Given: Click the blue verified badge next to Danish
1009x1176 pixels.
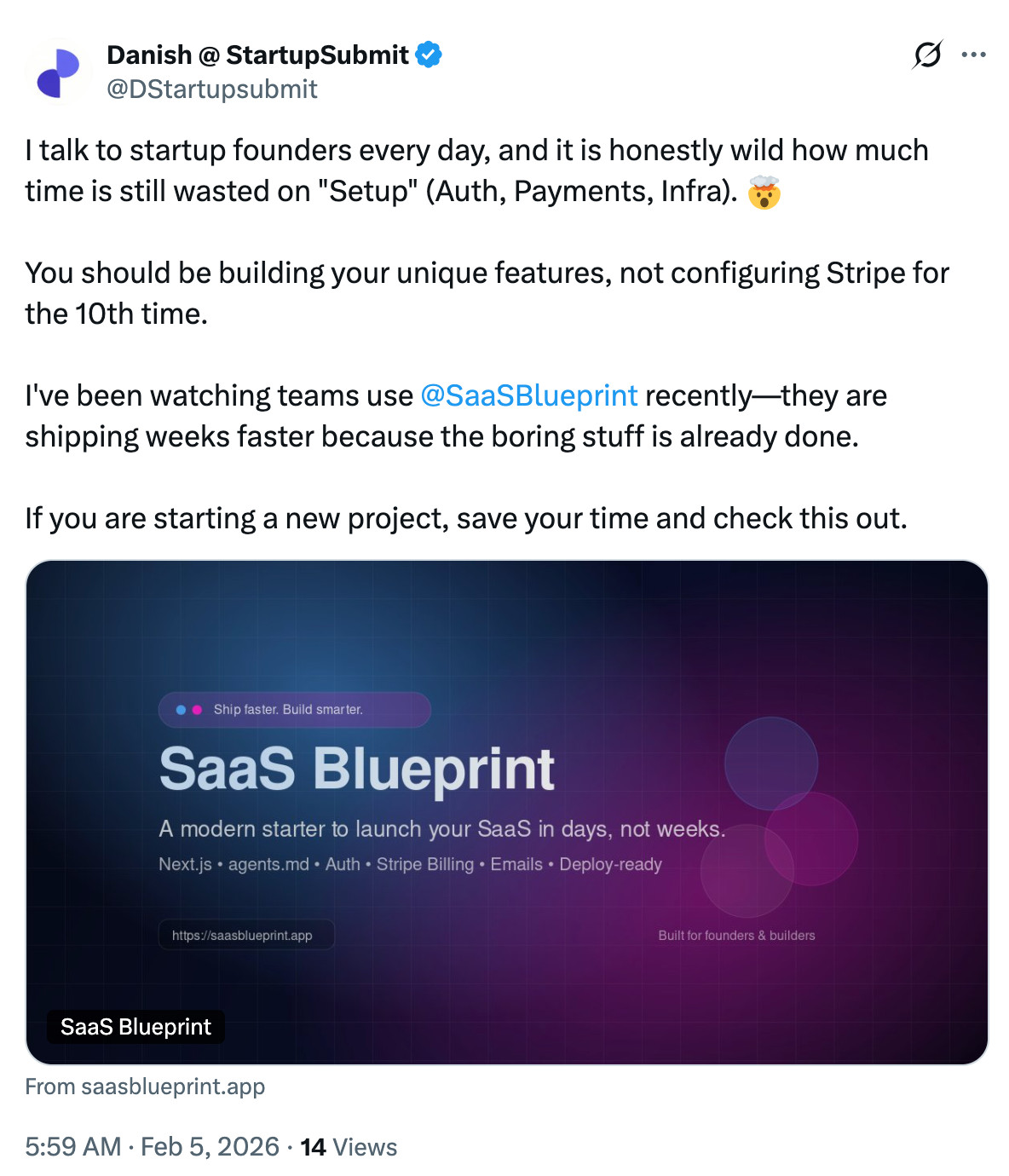Looking at the screenshot, I should pos(430,54).
